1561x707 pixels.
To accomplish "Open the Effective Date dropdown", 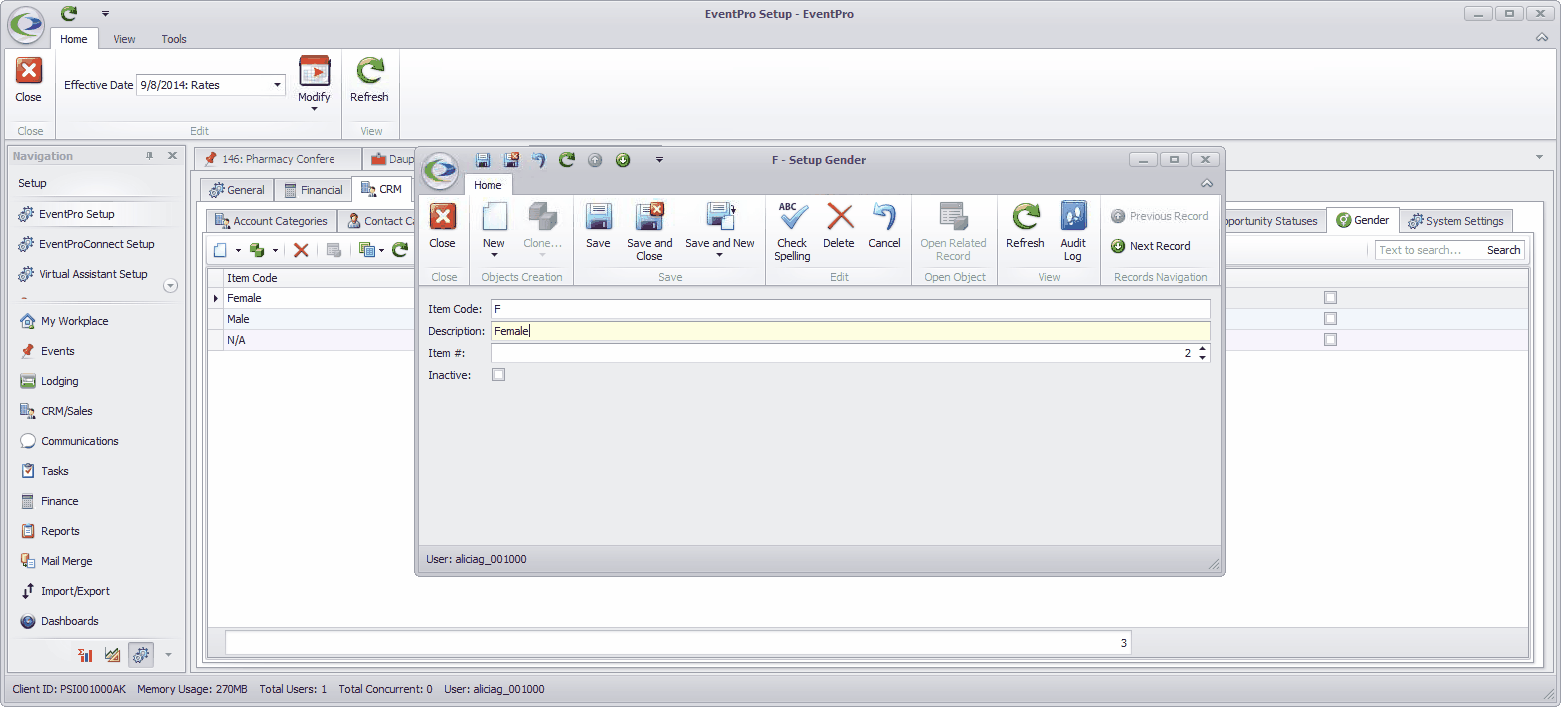I will (x=278, y=85).
